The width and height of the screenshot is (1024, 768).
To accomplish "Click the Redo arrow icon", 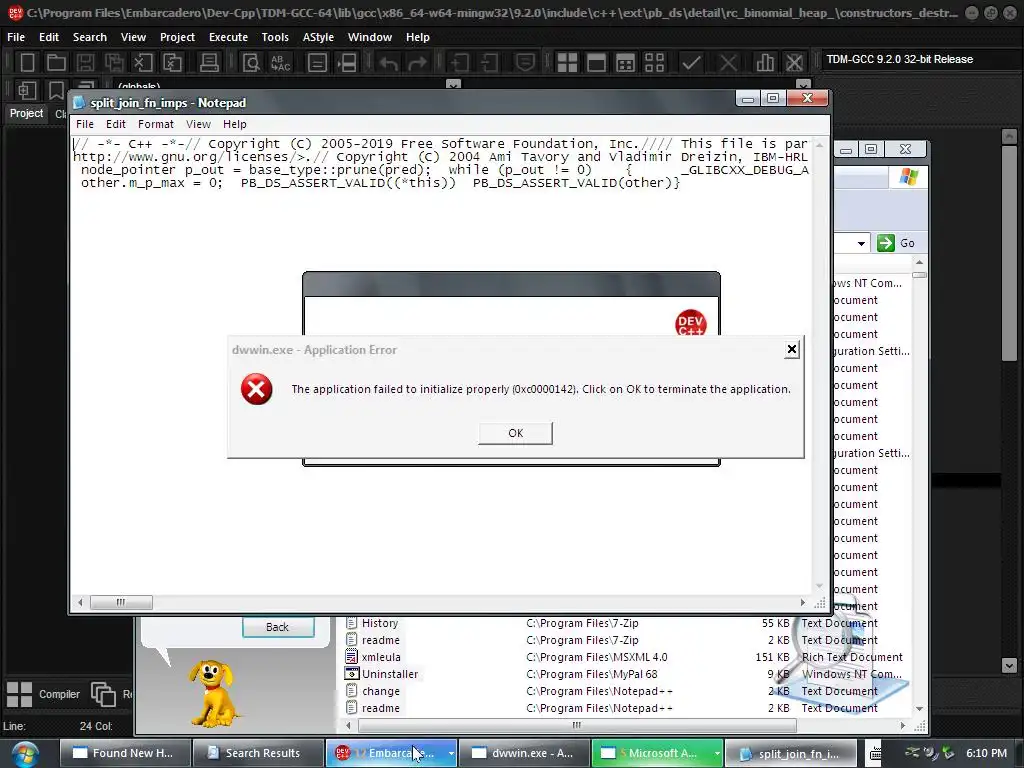I will coord(418,63).
